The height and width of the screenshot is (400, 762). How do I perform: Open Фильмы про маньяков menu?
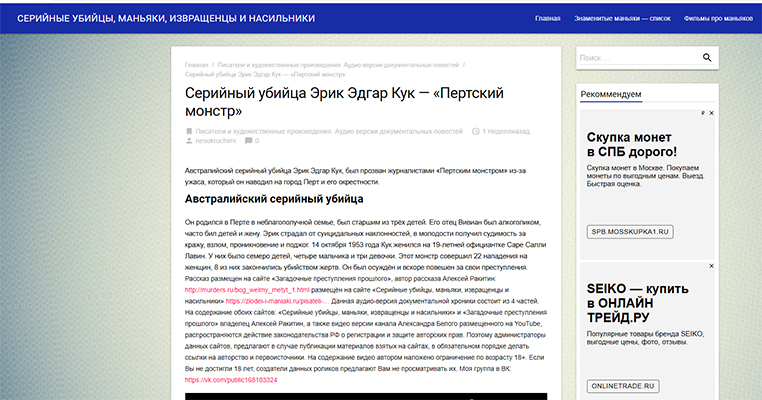[x=718, y=18]
